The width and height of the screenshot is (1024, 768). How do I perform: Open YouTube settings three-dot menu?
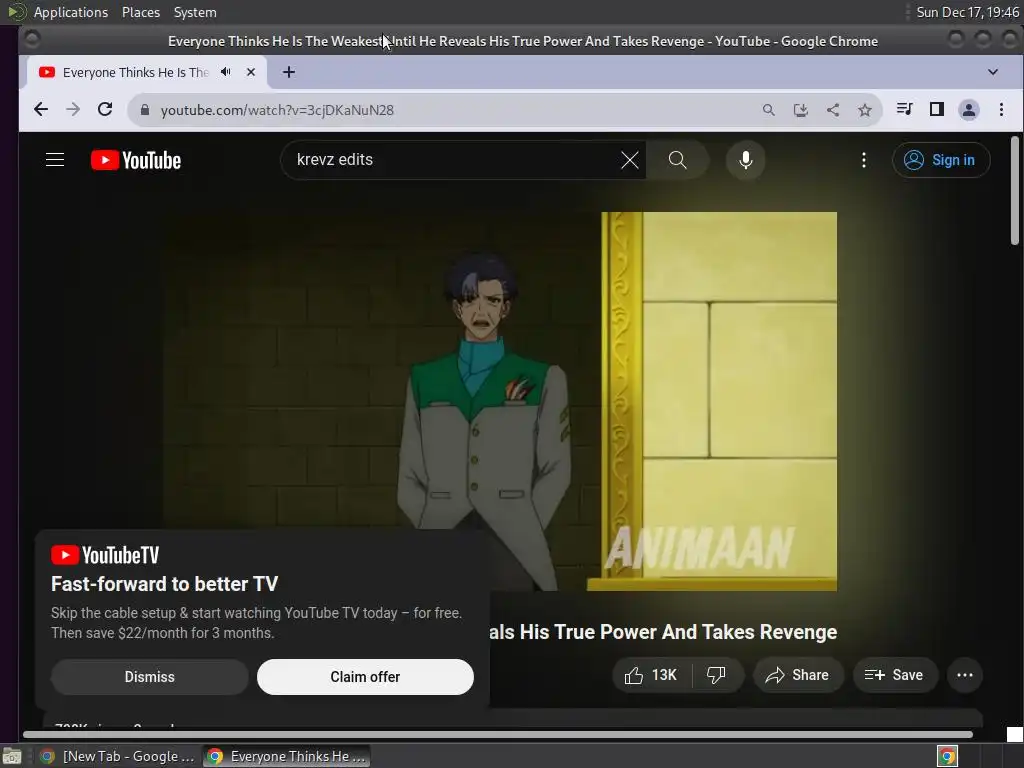[x=863, y=160]
